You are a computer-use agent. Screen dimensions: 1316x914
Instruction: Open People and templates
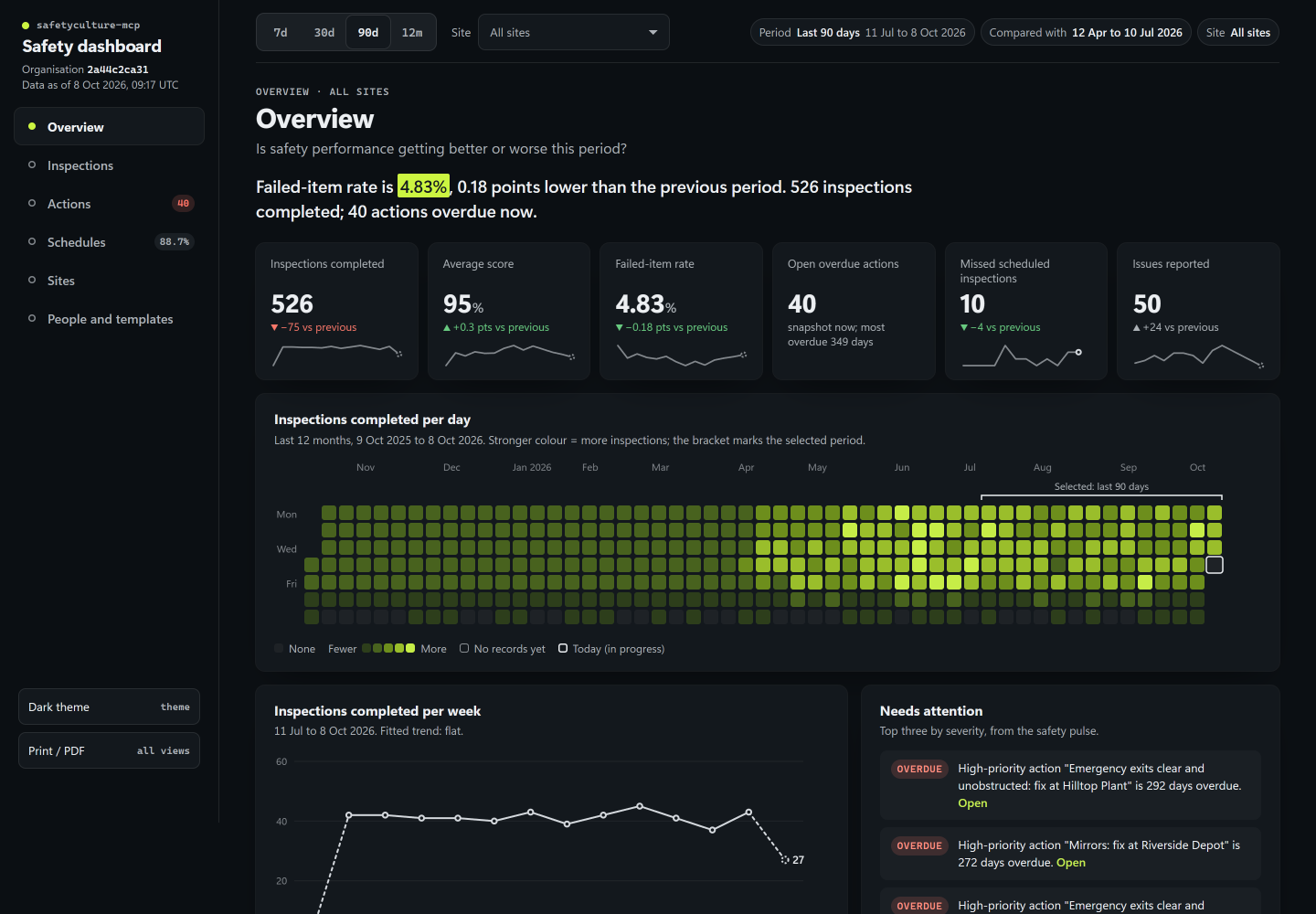[109, 319]
